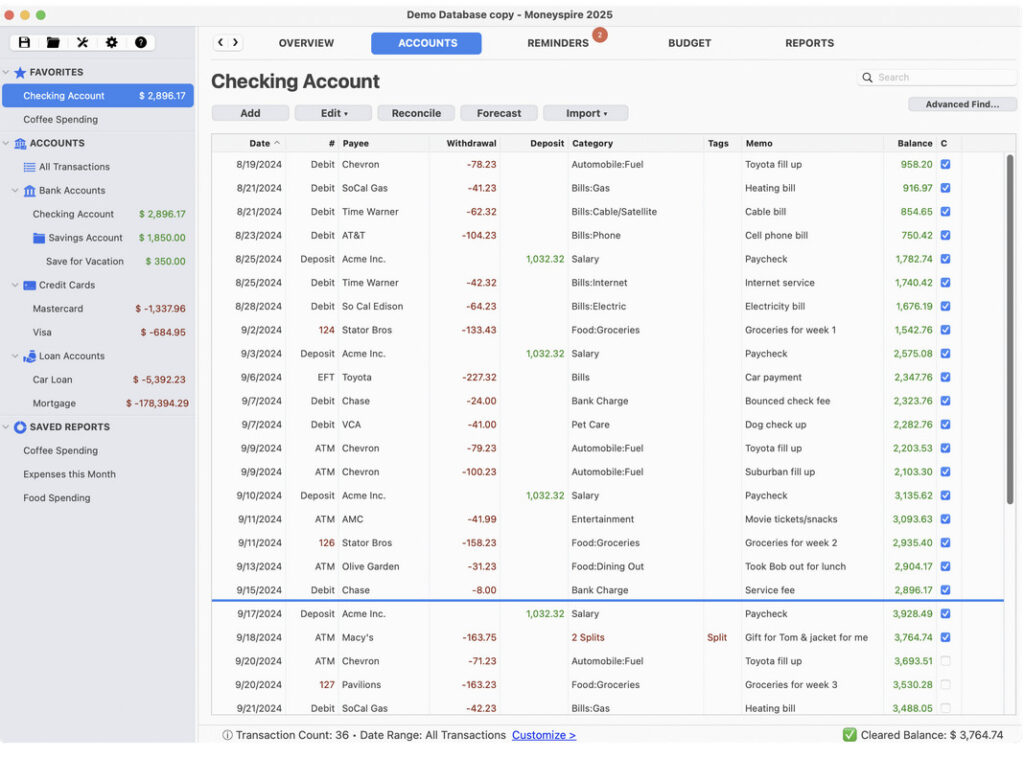
Task: Click the Accounts bank building icon
Action: point(20,143)
